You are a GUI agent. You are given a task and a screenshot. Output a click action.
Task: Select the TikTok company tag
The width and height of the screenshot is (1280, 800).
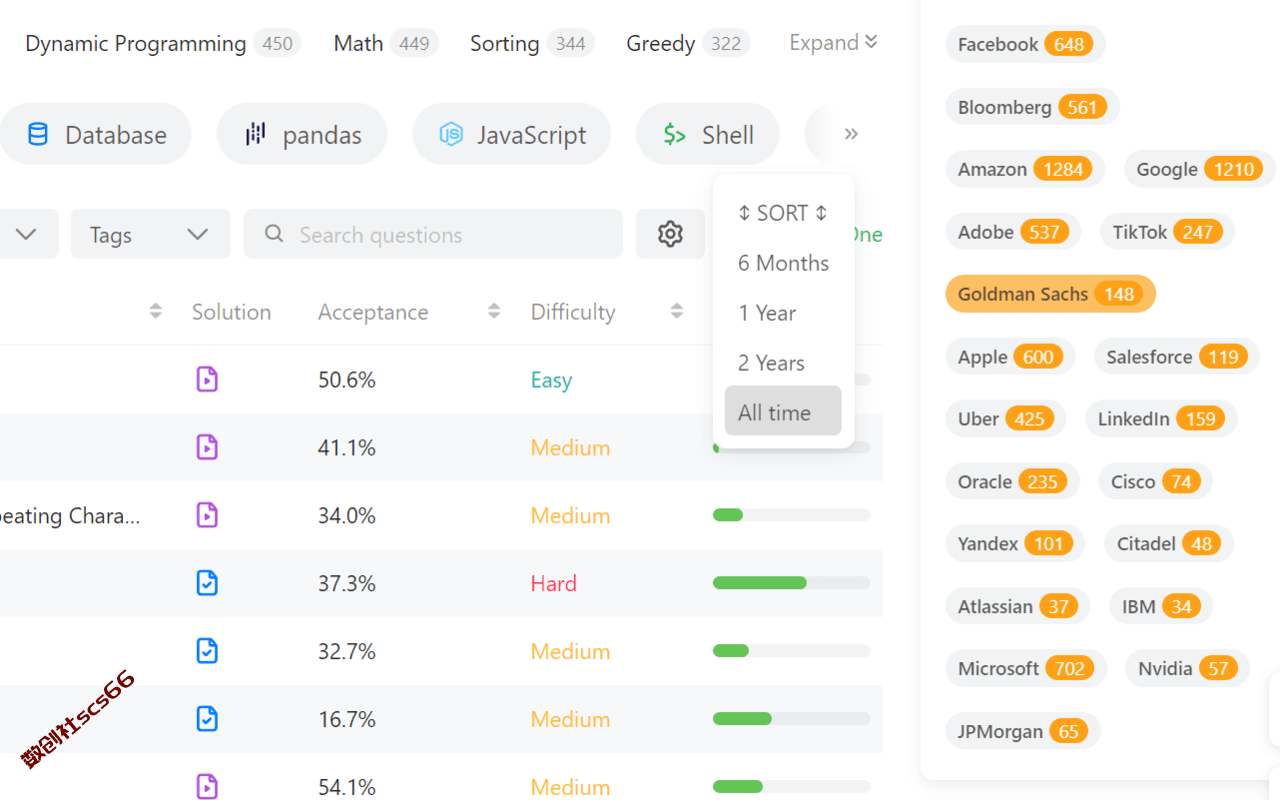pyautogui.click(x=1167, y=232)
